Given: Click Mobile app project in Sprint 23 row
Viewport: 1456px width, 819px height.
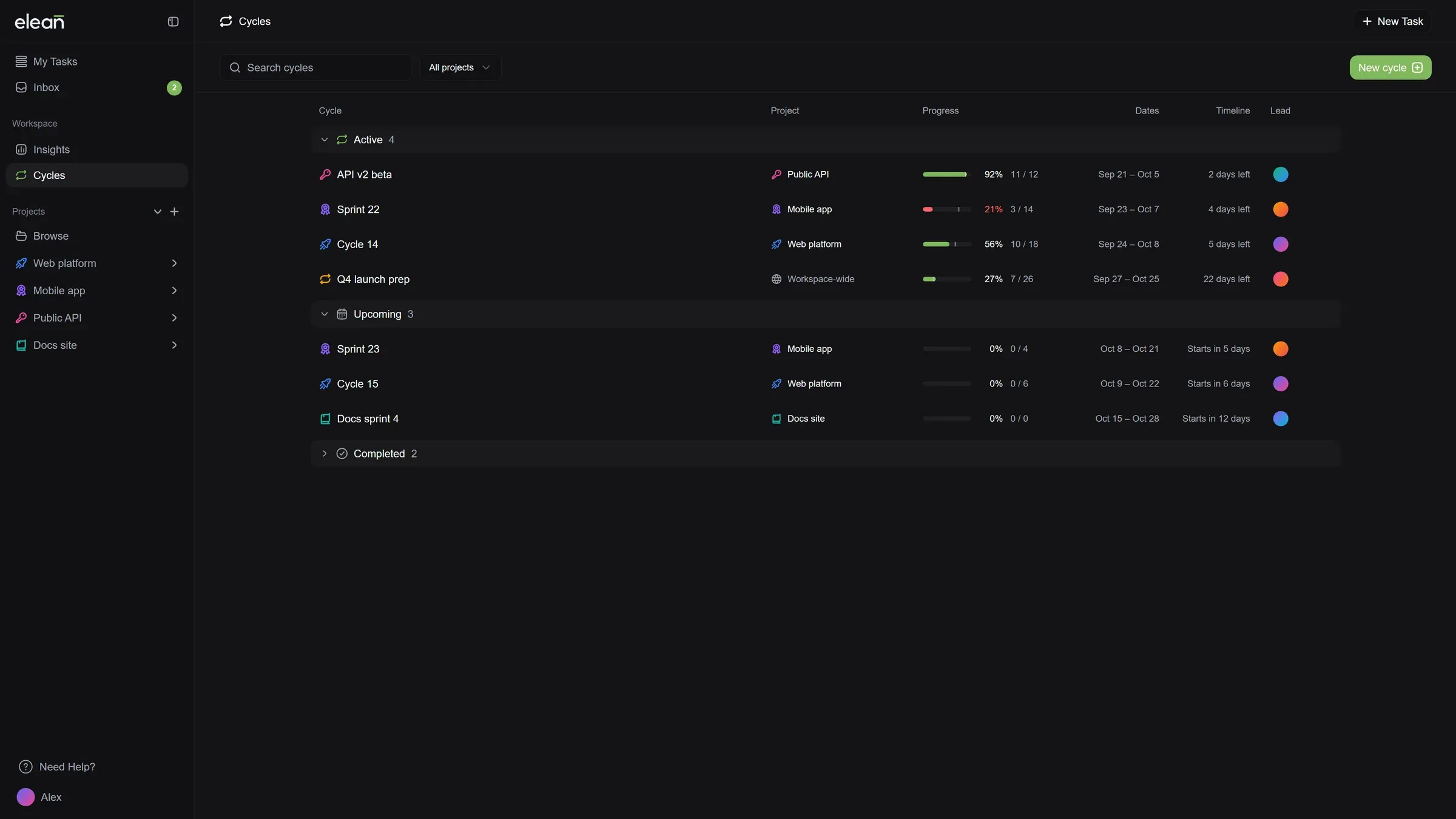Looking at the screenshot, I should click(x=801, y=349).
